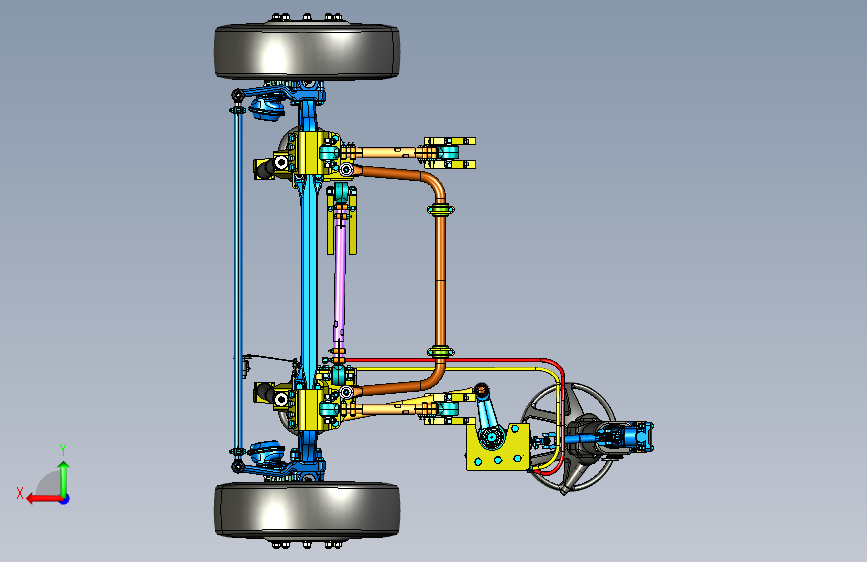Select the top tire in the model
This screenshot has width=867, height=562.
coord(307,51)
